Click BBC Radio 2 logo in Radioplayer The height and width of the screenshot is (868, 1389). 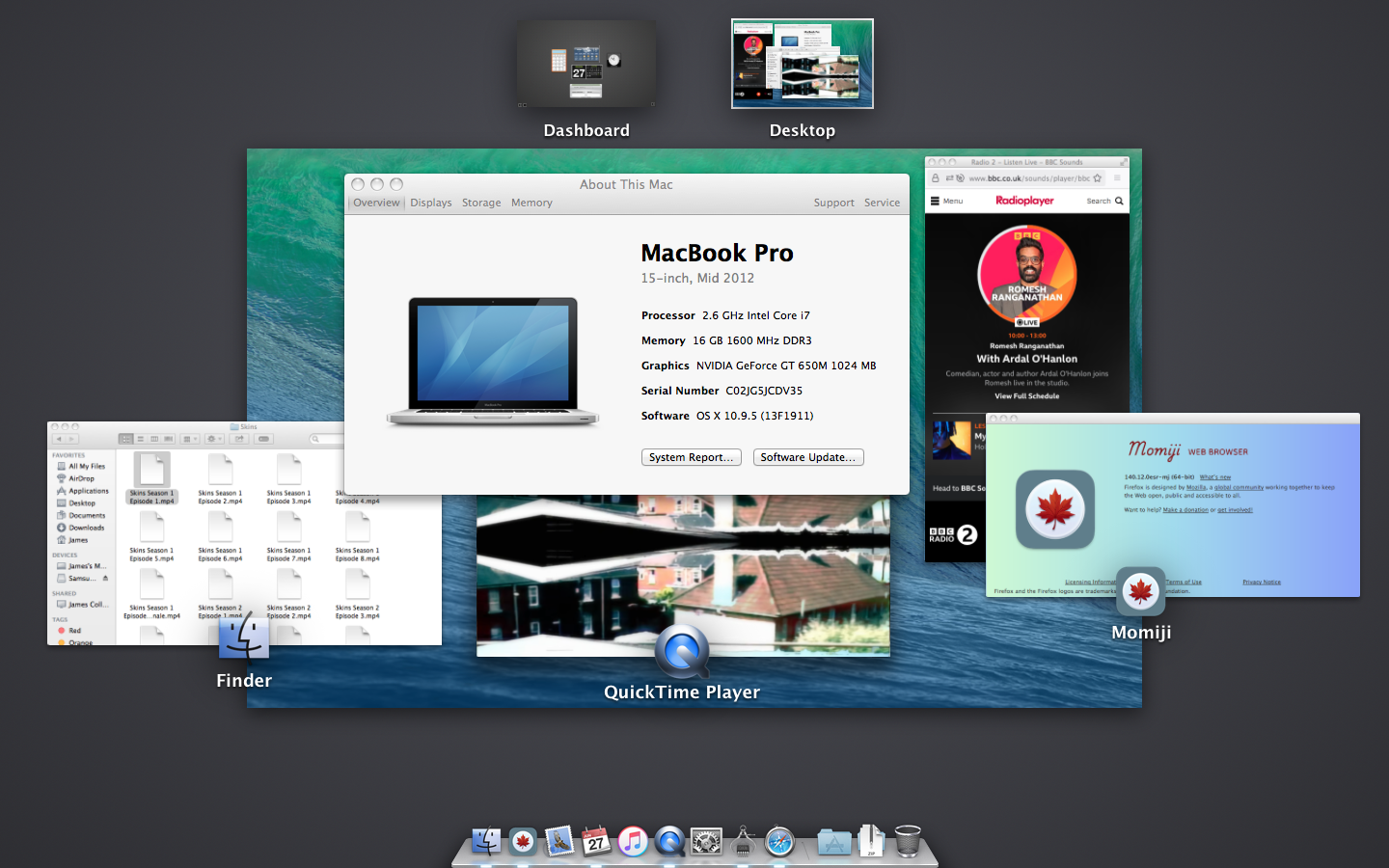coord(953,535)
